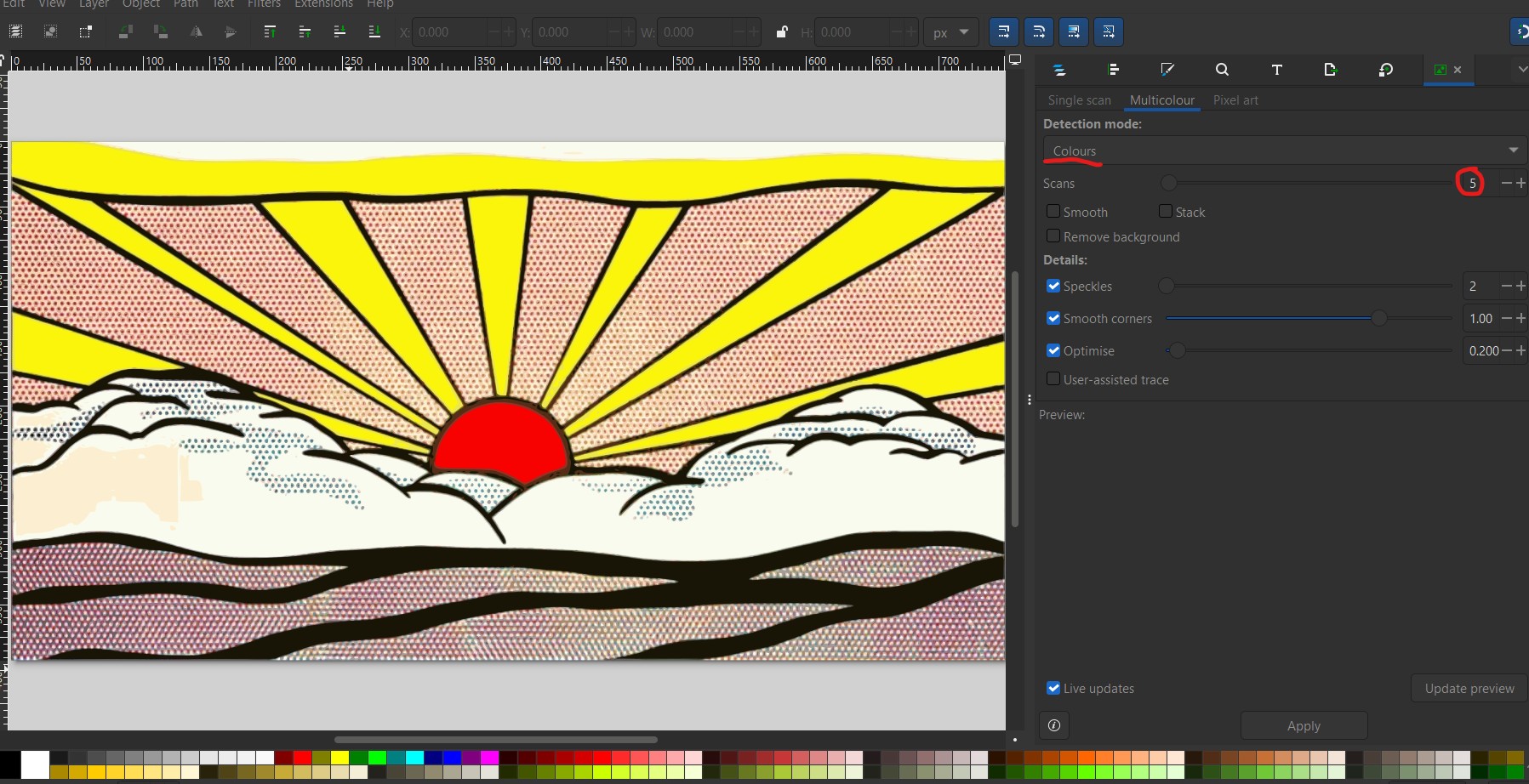Click the Scans slider handle
The width and height of the screenshot is (1529, 784).
click(1169, 183)
